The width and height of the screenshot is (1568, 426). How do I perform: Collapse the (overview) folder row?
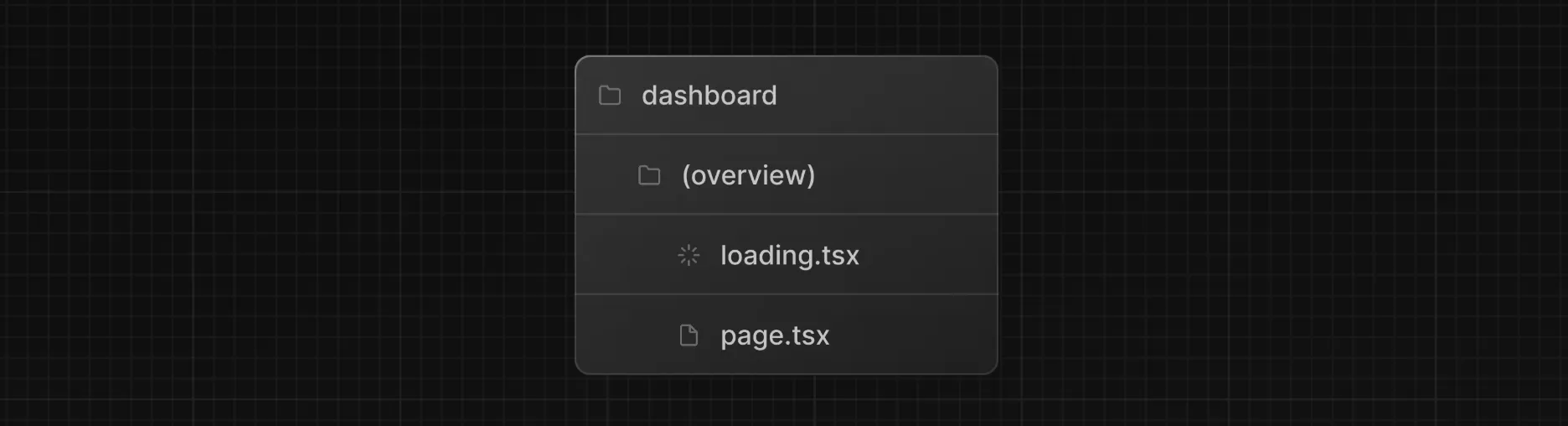coord(787,174)
